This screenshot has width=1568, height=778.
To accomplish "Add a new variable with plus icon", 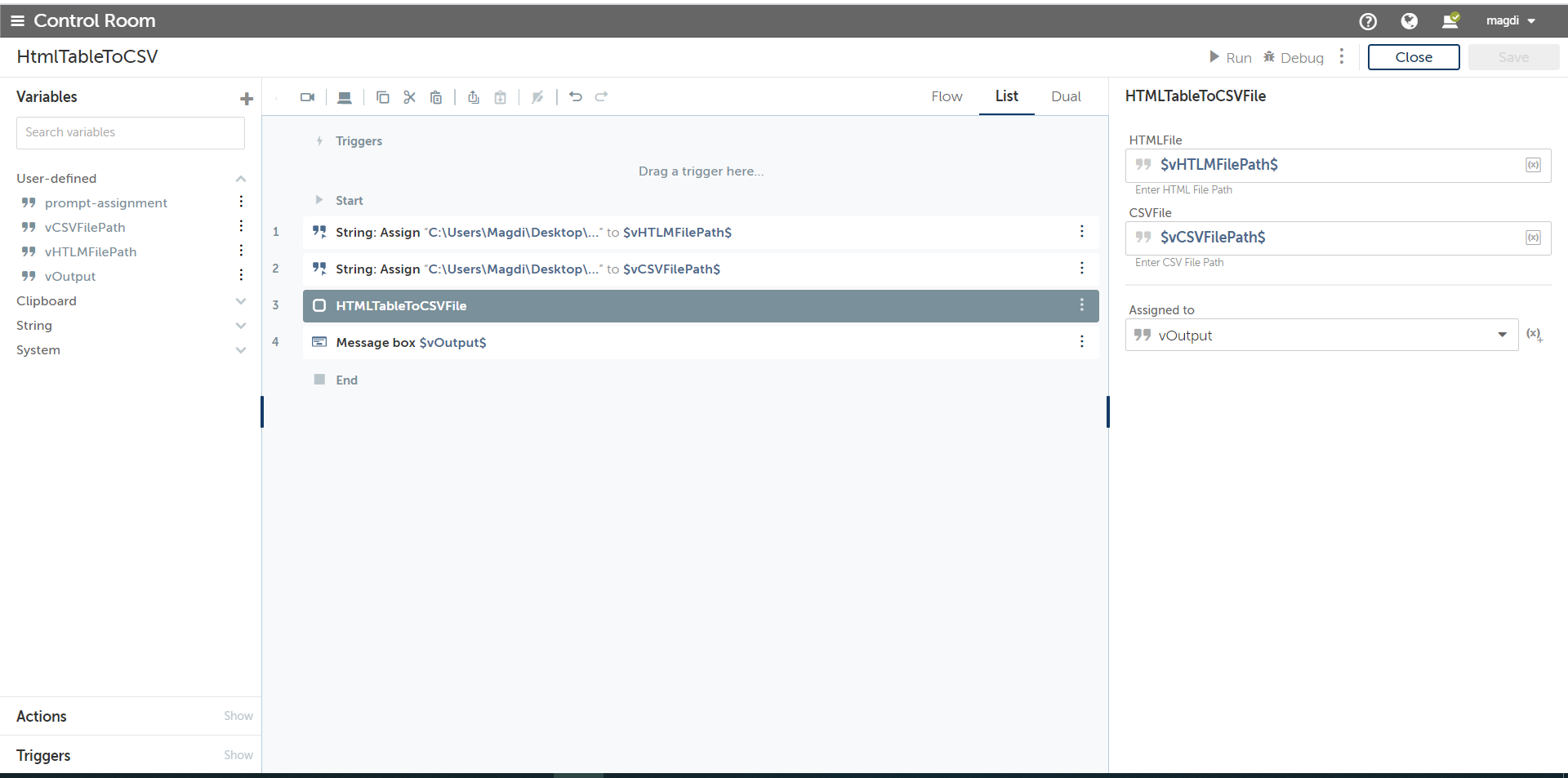I will click(247, 99).
